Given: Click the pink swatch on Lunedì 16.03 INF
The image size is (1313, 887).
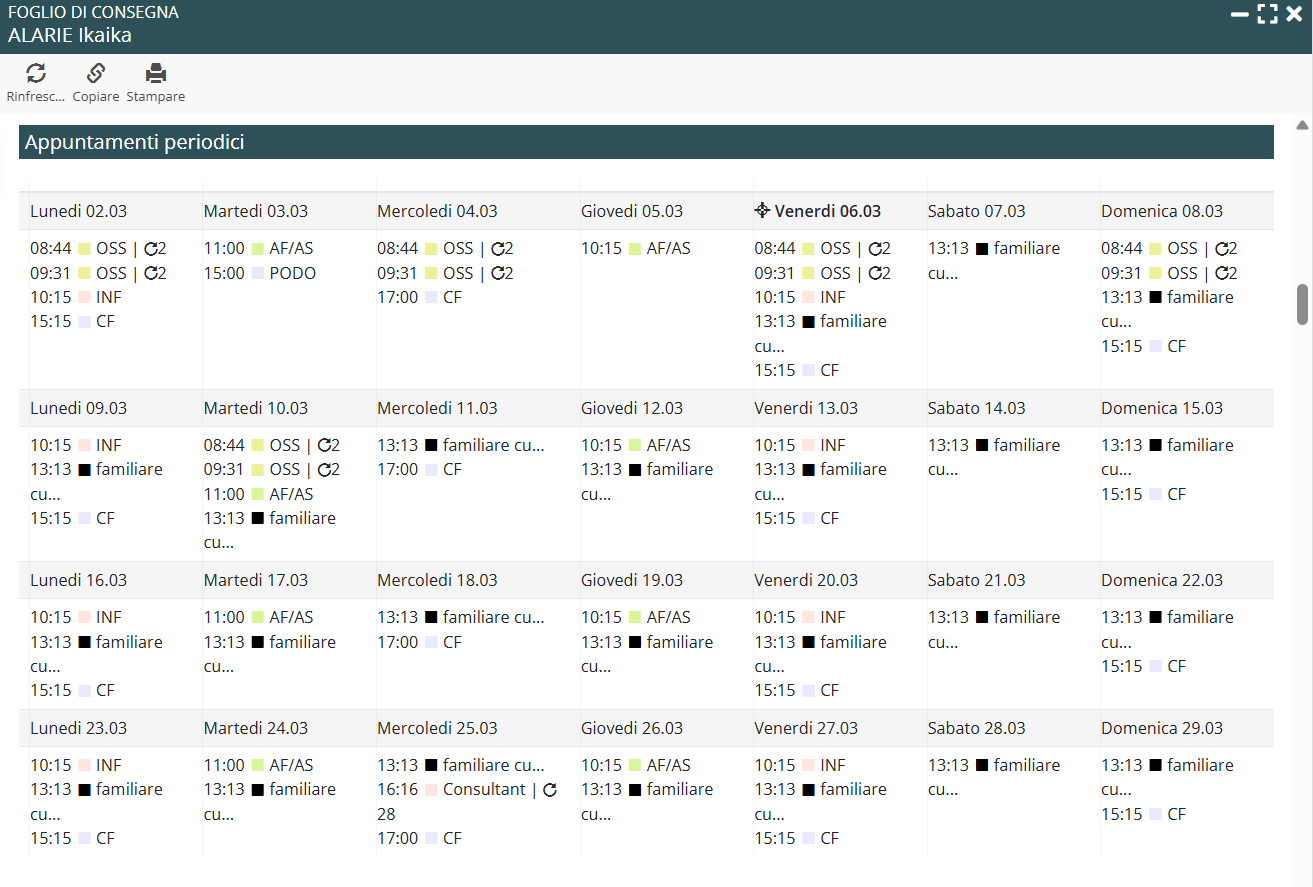Looking at the screenshot, I should click(84, 618).
